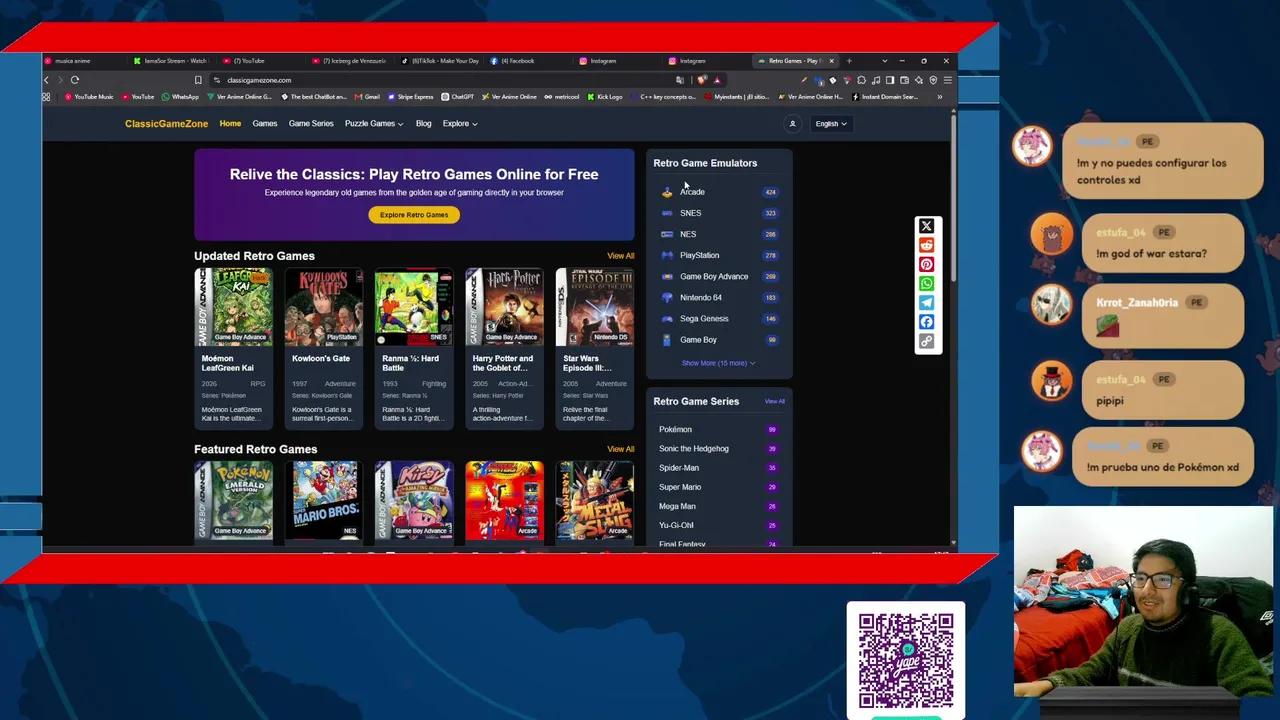Open the Sonic the Hedgehog series
This screenshot has height=720, width=1280.
719,449
